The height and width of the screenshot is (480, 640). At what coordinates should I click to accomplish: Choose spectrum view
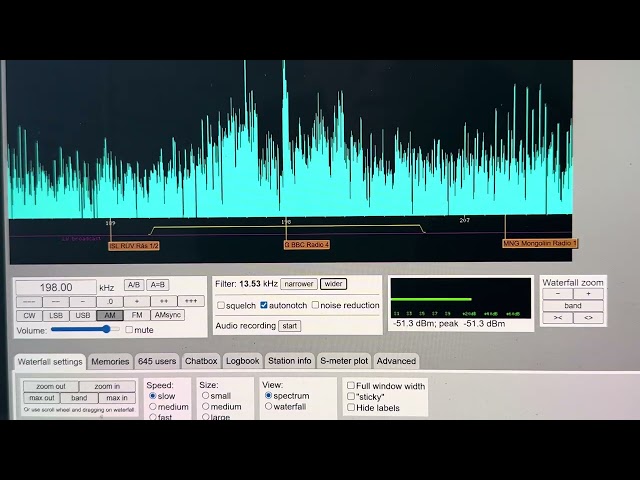click(268, 396)
